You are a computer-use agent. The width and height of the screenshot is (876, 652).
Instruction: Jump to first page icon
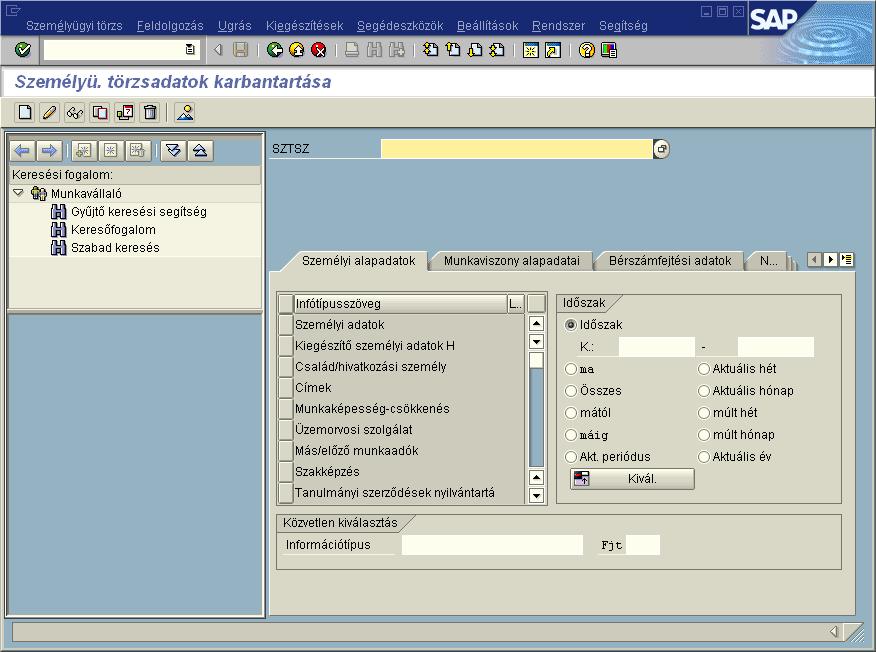click(430, 50)
